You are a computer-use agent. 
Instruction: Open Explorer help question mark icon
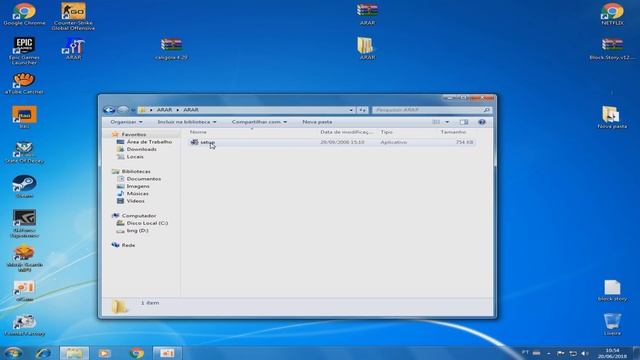482,122
